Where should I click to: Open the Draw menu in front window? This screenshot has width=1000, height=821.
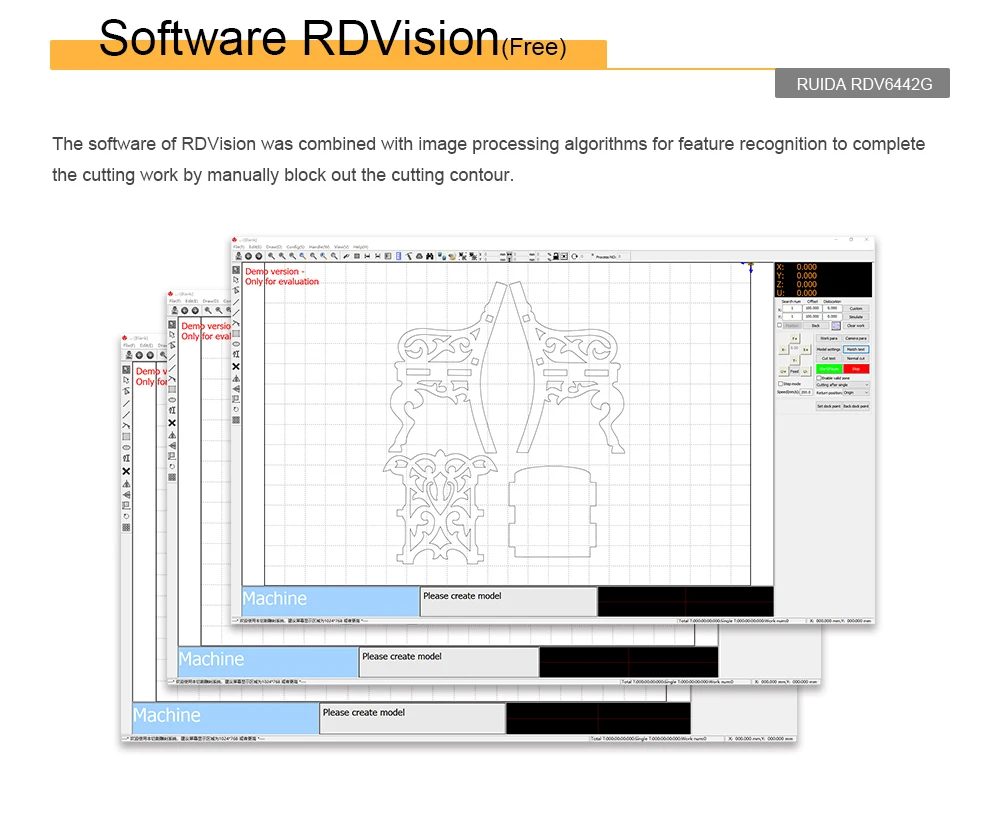coord(274,247)
